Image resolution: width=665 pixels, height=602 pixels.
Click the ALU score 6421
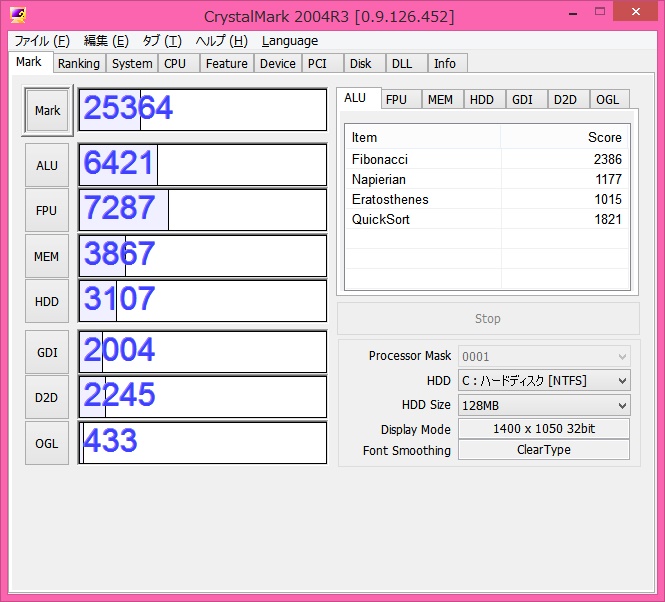[x=118, y=163]
